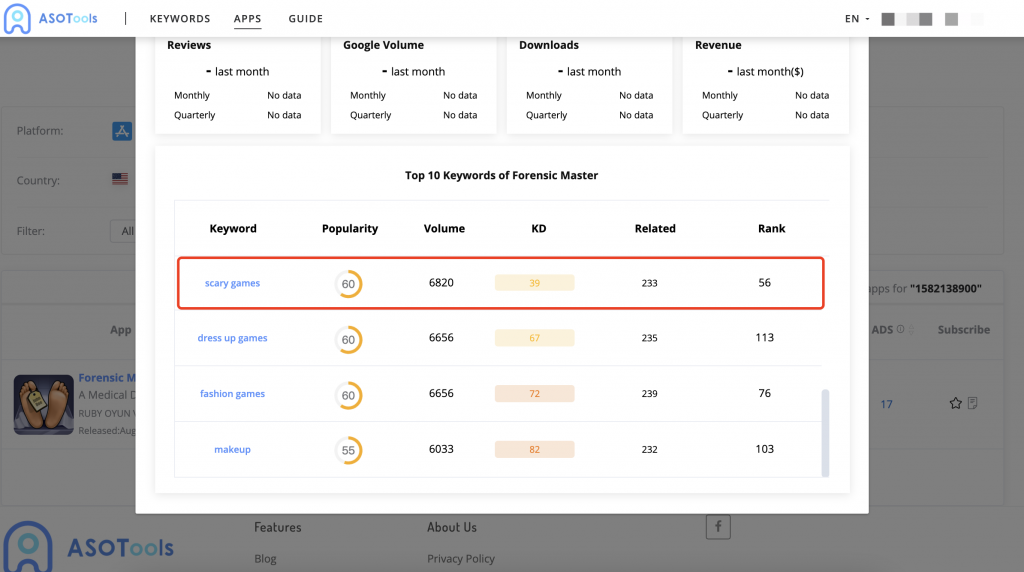Click the 'makeup' keyword link
Viewport: 1024px width, 572px height.
pos(232,450)
